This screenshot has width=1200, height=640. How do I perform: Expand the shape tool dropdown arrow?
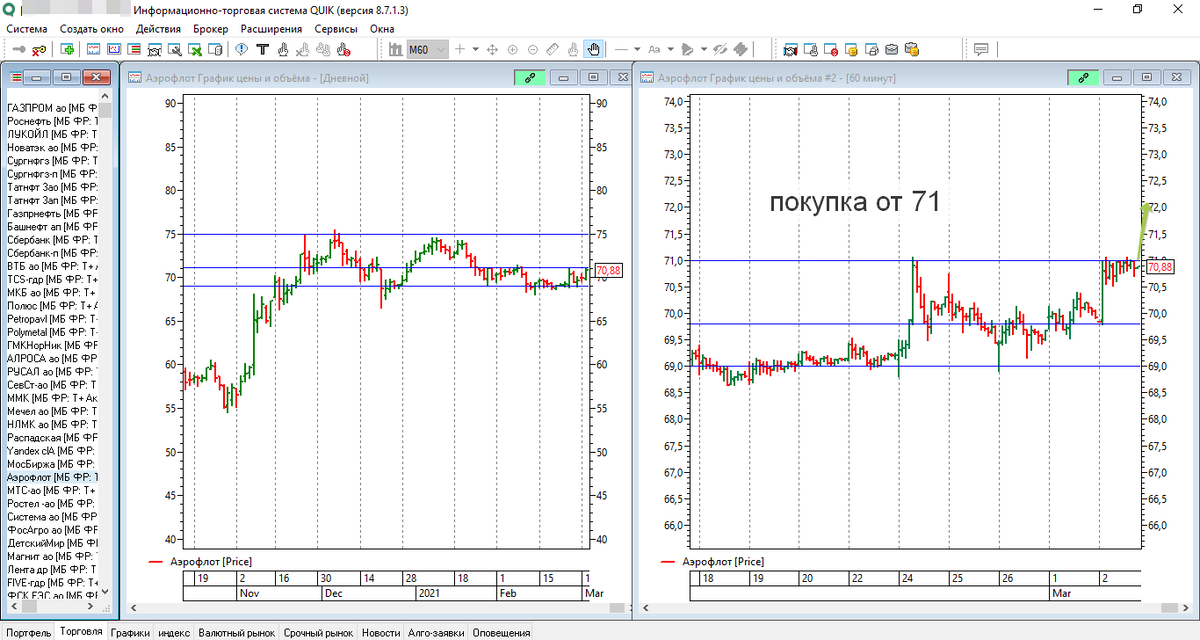[703, 49]
